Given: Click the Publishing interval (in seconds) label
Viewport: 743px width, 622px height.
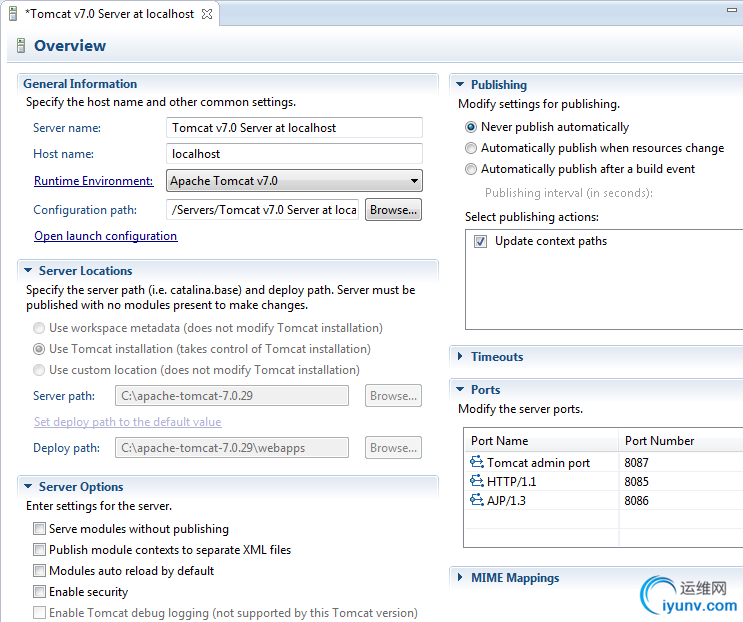Looking at the screenshot, I should (569, 193).
